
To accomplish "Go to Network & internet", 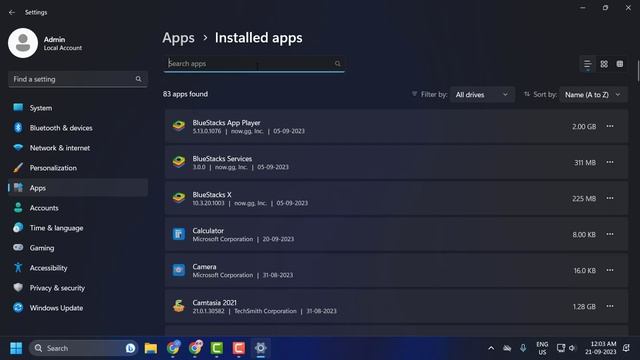I will [x=78, y=148].
